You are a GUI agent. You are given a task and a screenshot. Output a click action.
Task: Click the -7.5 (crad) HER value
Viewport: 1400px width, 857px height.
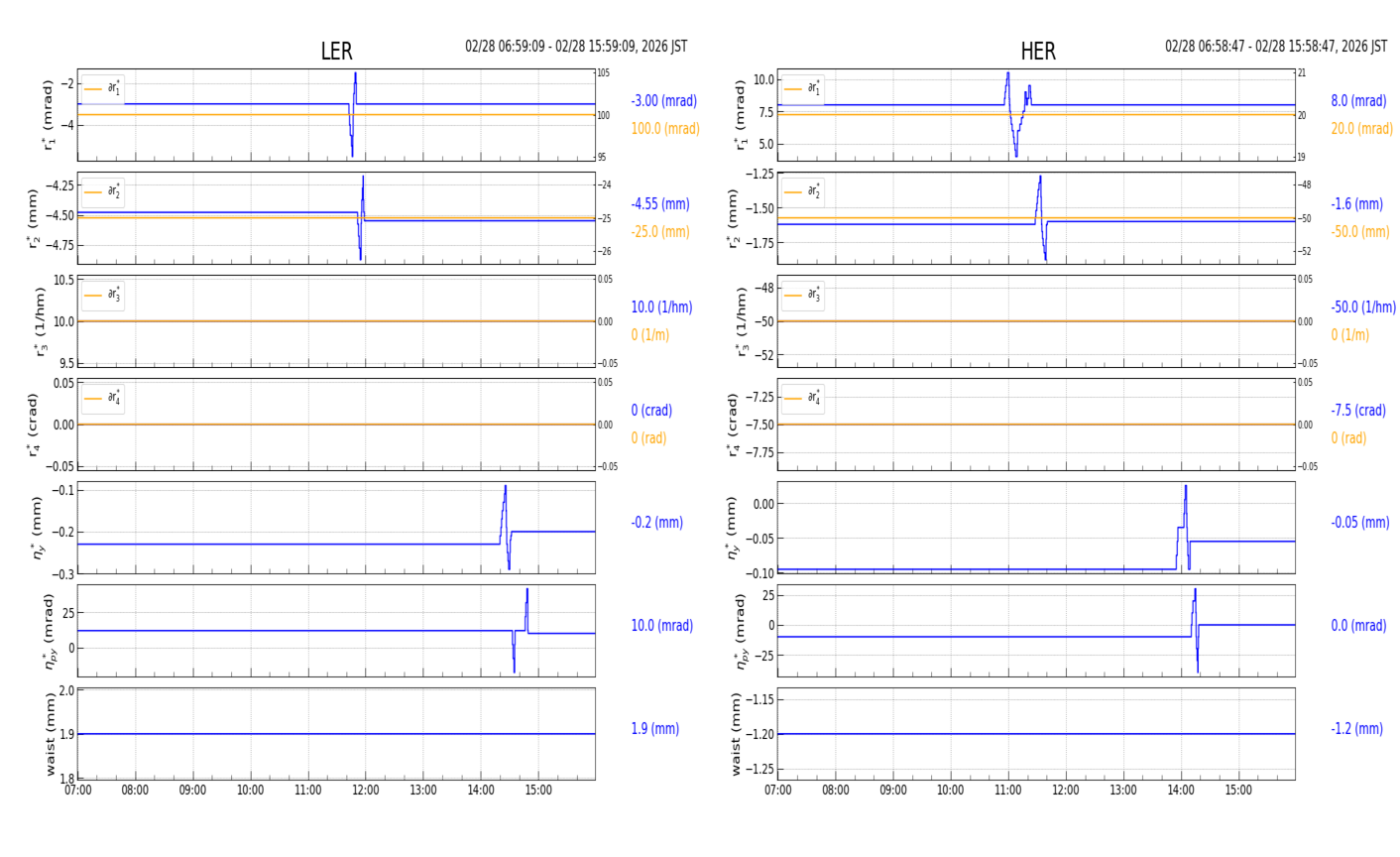[1357, 411]
